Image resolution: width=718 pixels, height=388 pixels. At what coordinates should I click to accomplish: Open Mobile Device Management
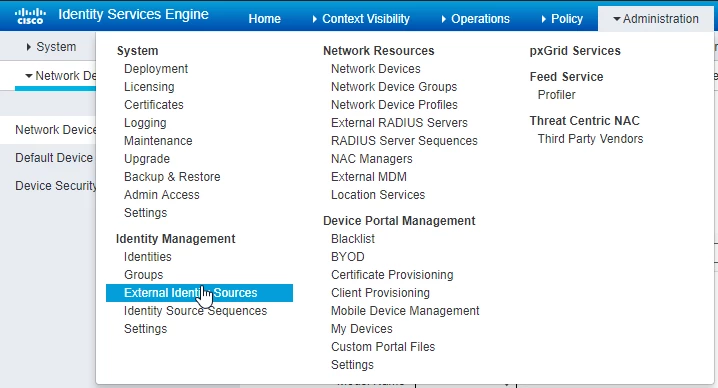coord(405,311)
